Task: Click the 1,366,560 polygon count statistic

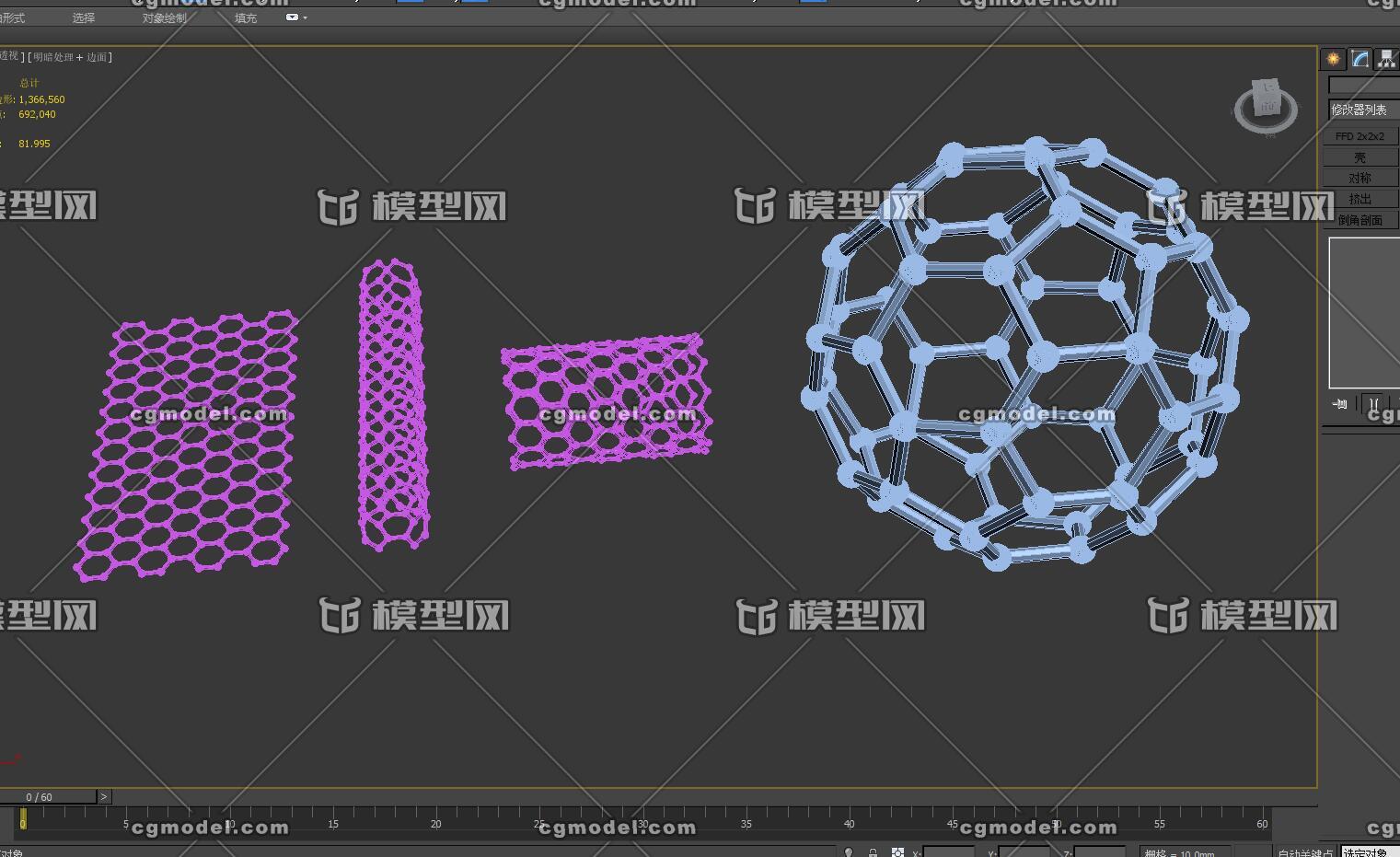Action: [41, 99]
